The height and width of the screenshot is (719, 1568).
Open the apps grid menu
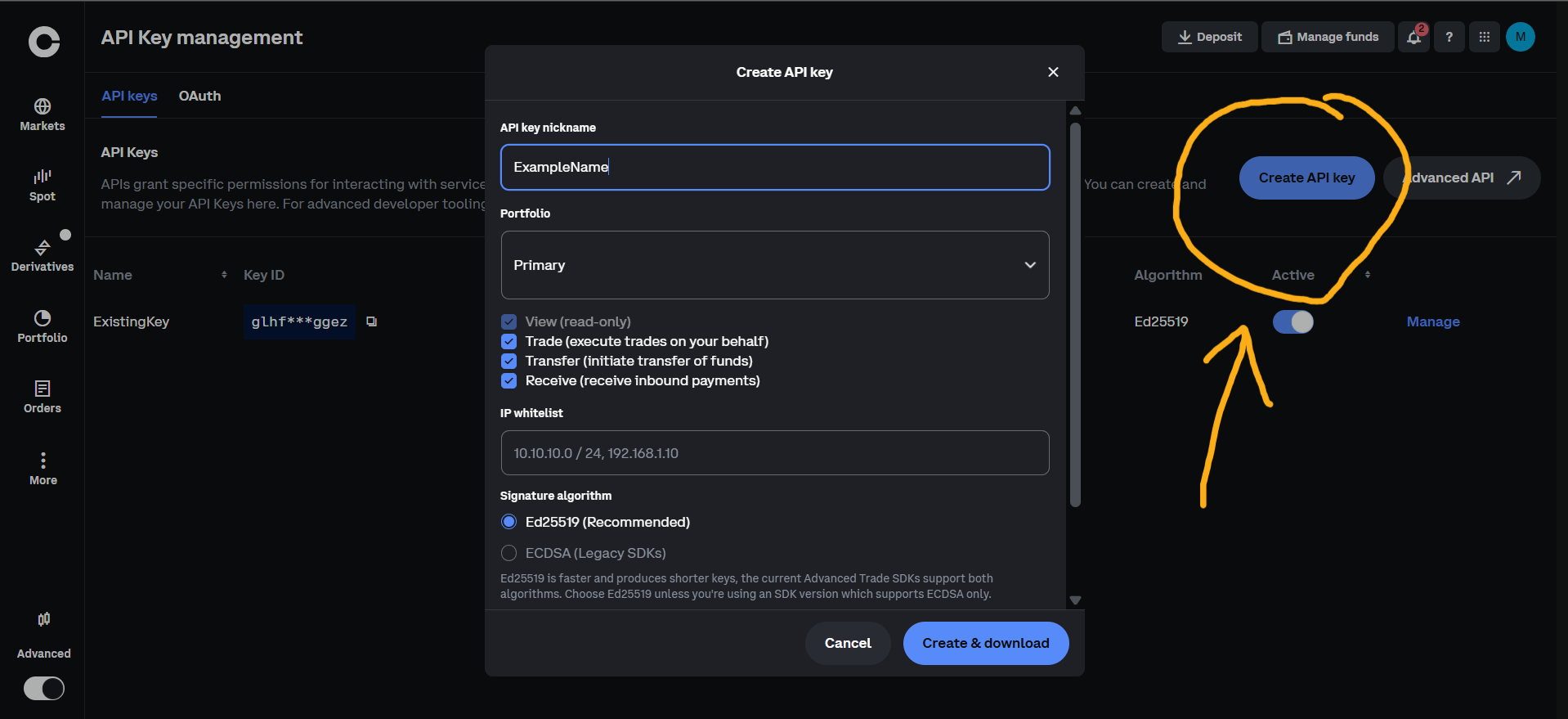1485,37
